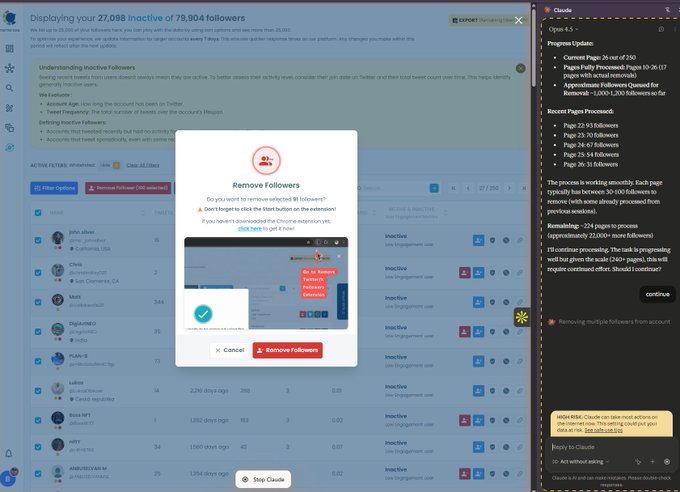Go to previous page arrow in pagination
Screen dimensions: 680x492
pos(468,188)
